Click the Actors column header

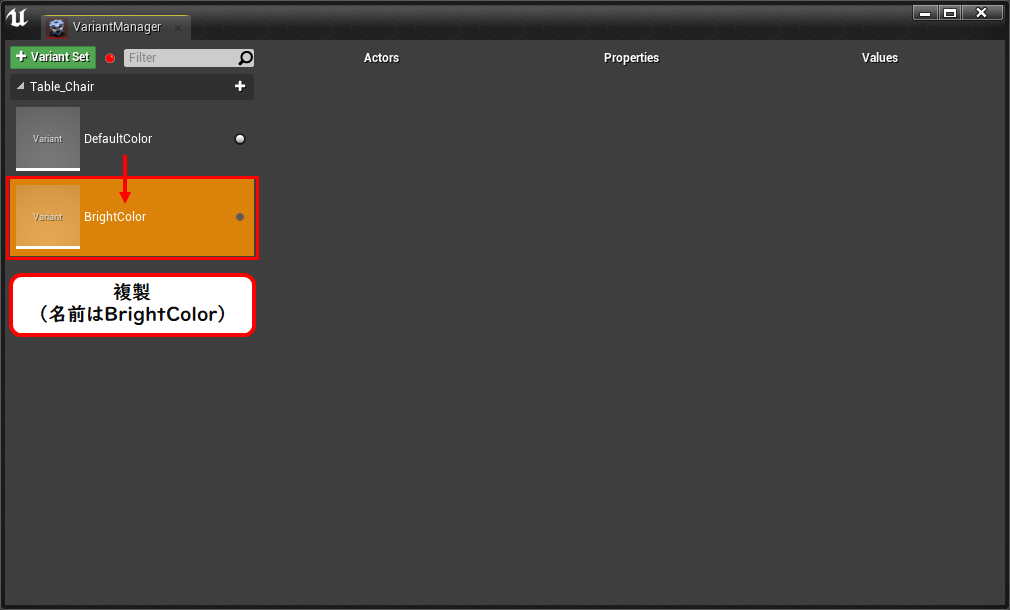[x=381, y=58]
